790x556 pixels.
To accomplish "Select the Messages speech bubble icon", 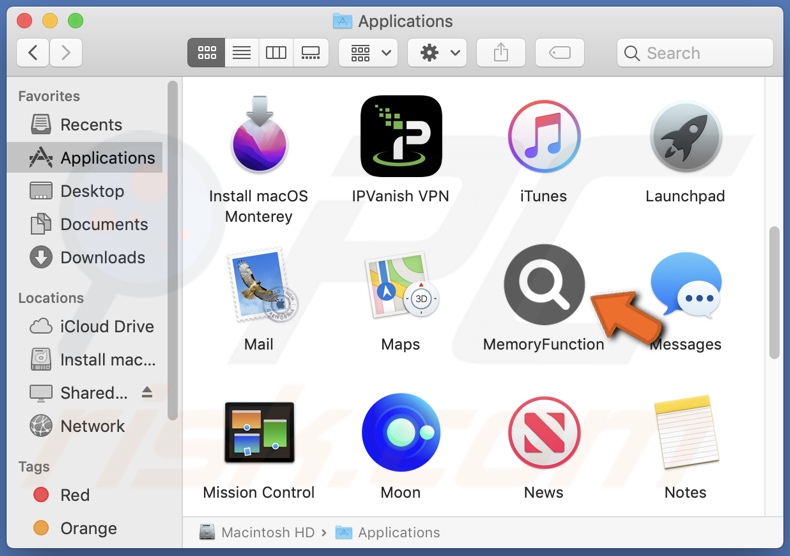I will tap(686, 286).
